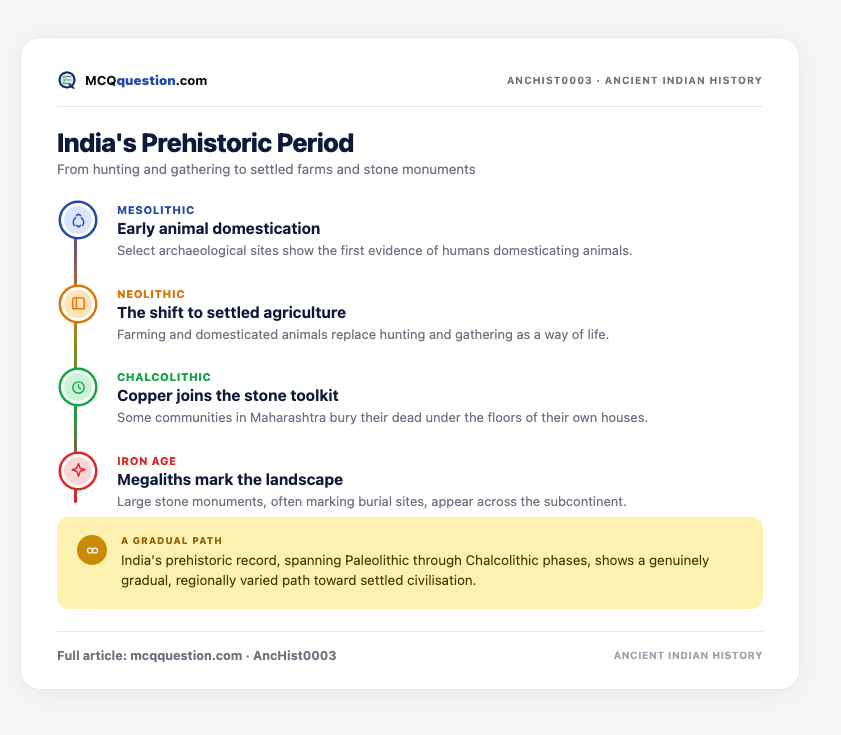Click the Full article mcqquestion.com link

(x=197, y=656)
